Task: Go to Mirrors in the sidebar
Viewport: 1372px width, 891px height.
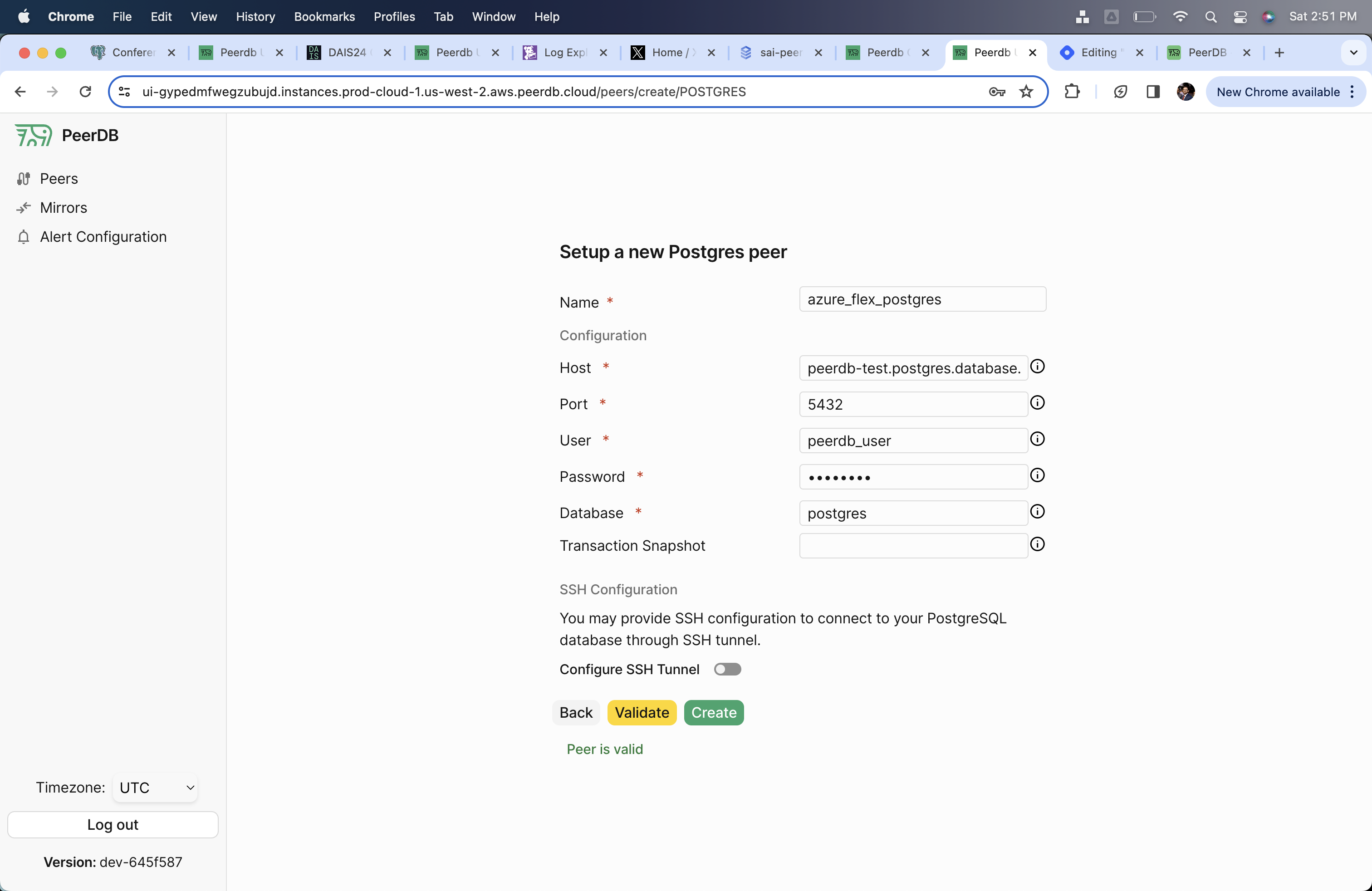Action: pyautogui.click(x=63, y=207)
